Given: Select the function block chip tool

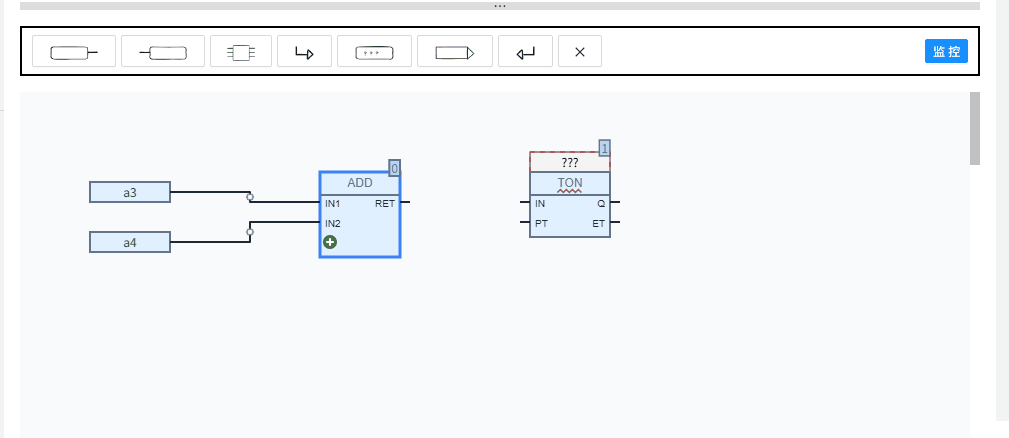Looking at the screenshot, I should pos(241,51).
